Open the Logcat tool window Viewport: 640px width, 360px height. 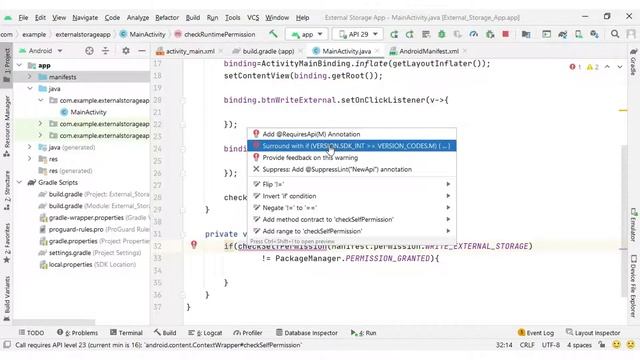pyautogui.click(x=205, y=333)
